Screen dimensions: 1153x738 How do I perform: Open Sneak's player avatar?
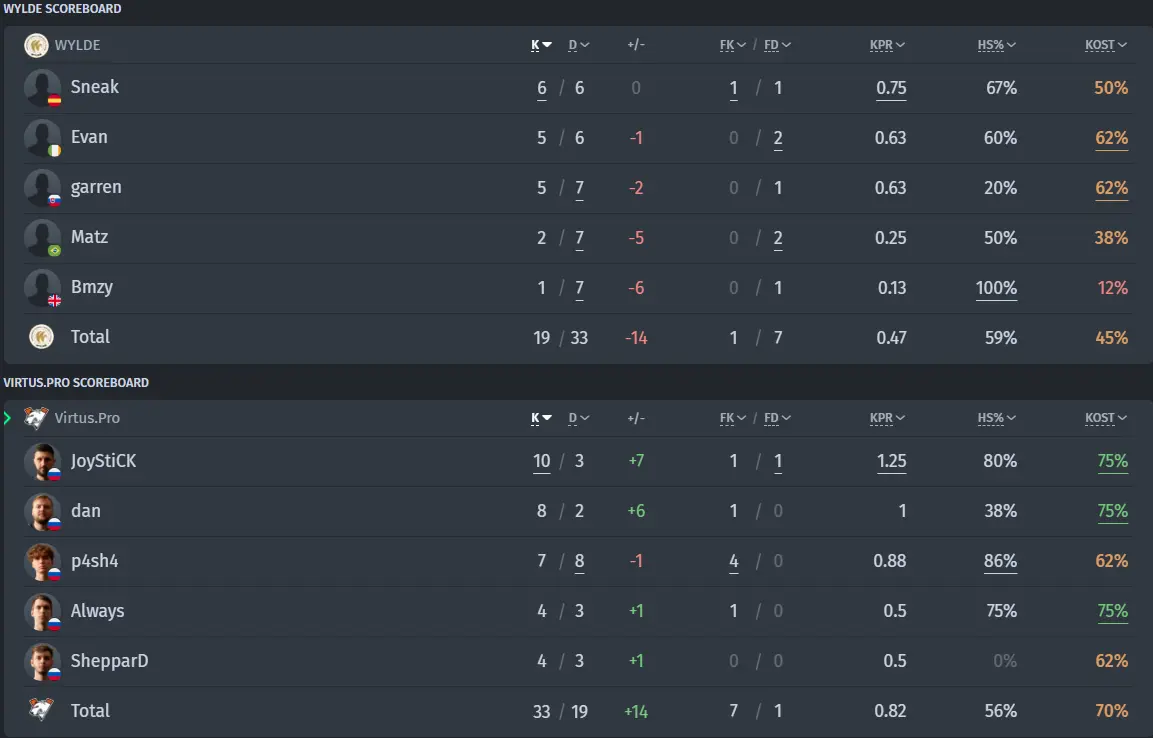(x=42, y=88)
